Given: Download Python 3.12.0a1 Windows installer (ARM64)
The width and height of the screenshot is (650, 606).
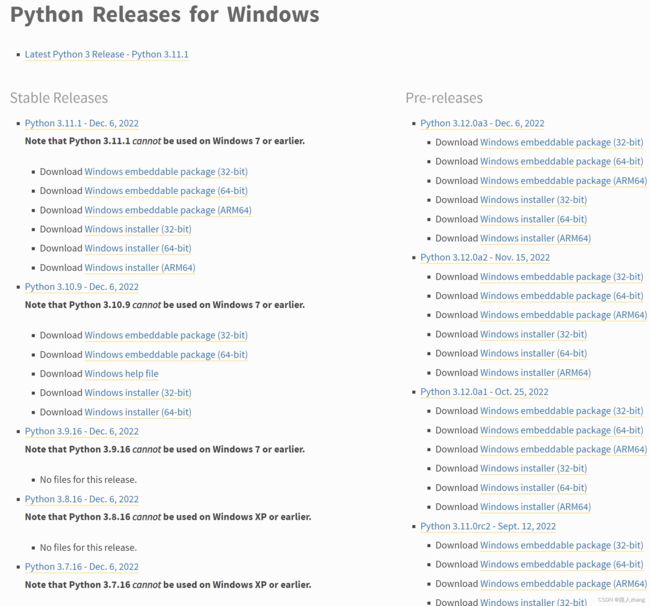Looking at the screenshot, I should coord(535,507).
